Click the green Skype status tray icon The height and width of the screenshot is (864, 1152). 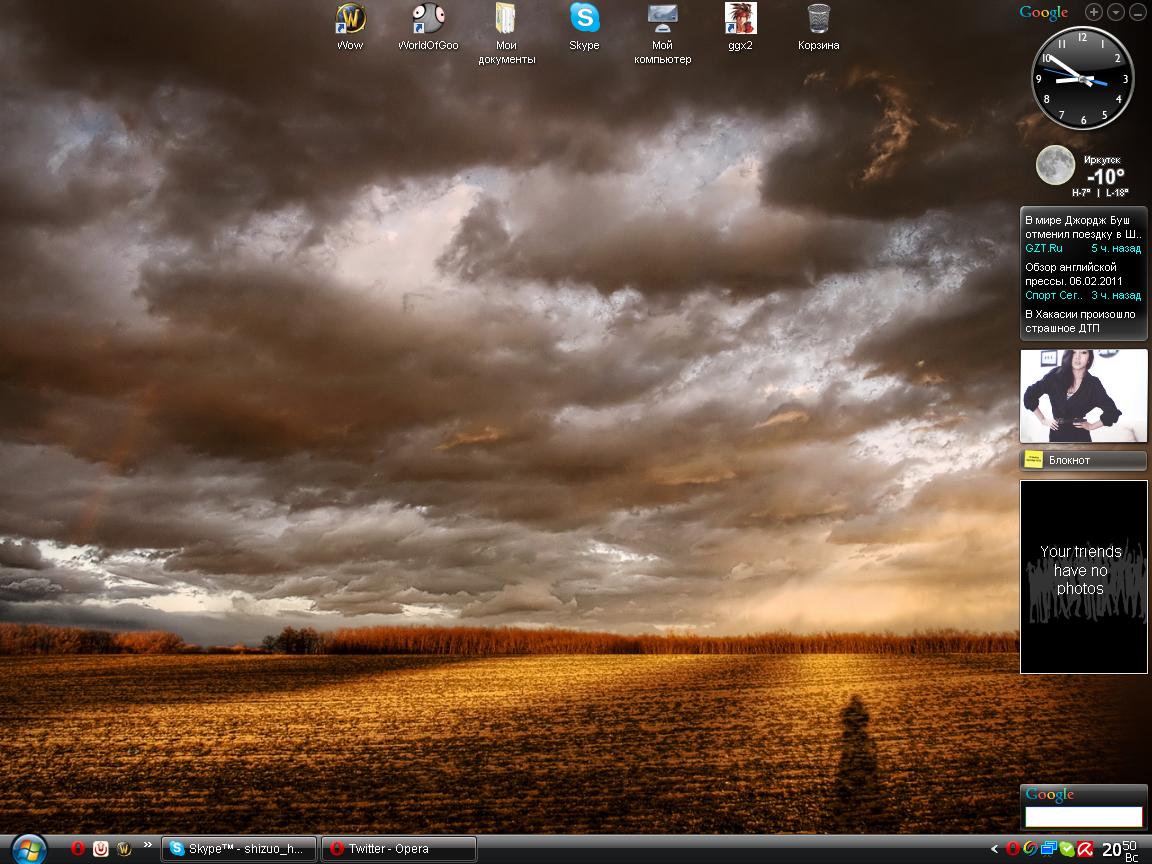pyautogui.click(x=1067, y=849)
